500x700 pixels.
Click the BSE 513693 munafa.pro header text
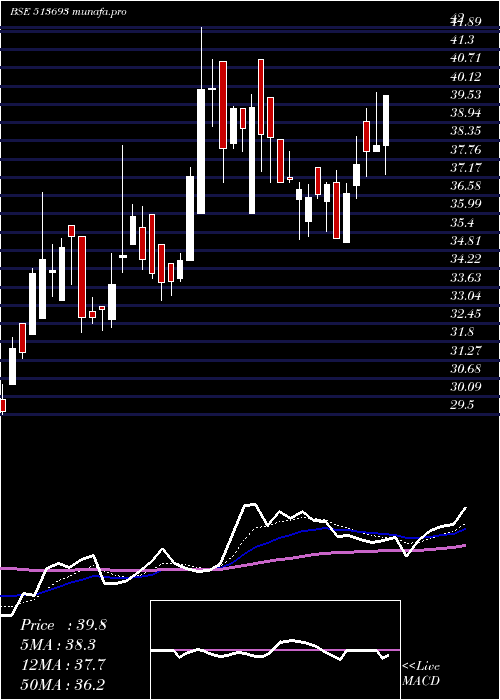(x=68, y=12)
